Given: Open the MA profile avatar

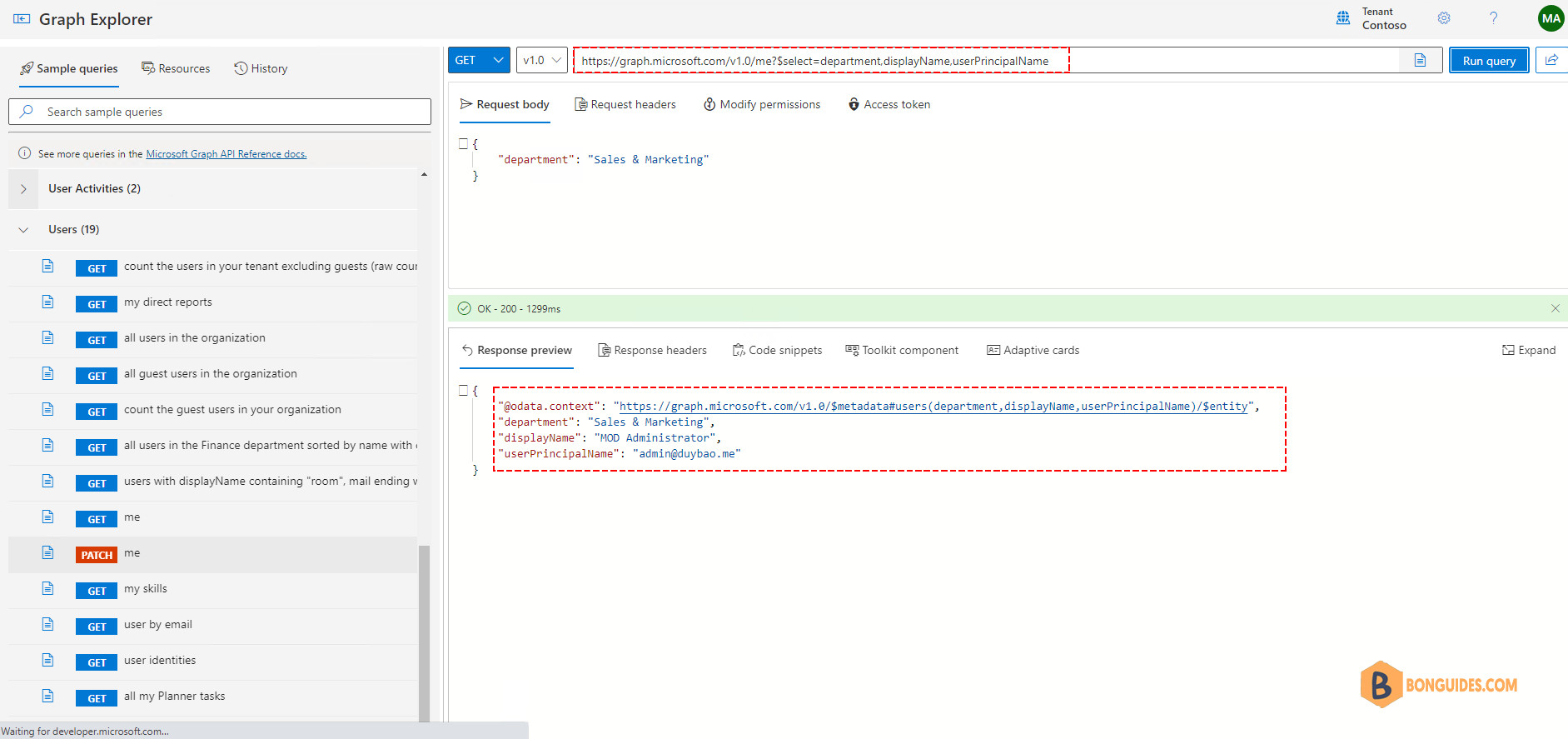Looking at the screenshot, I should point(1551,18).
